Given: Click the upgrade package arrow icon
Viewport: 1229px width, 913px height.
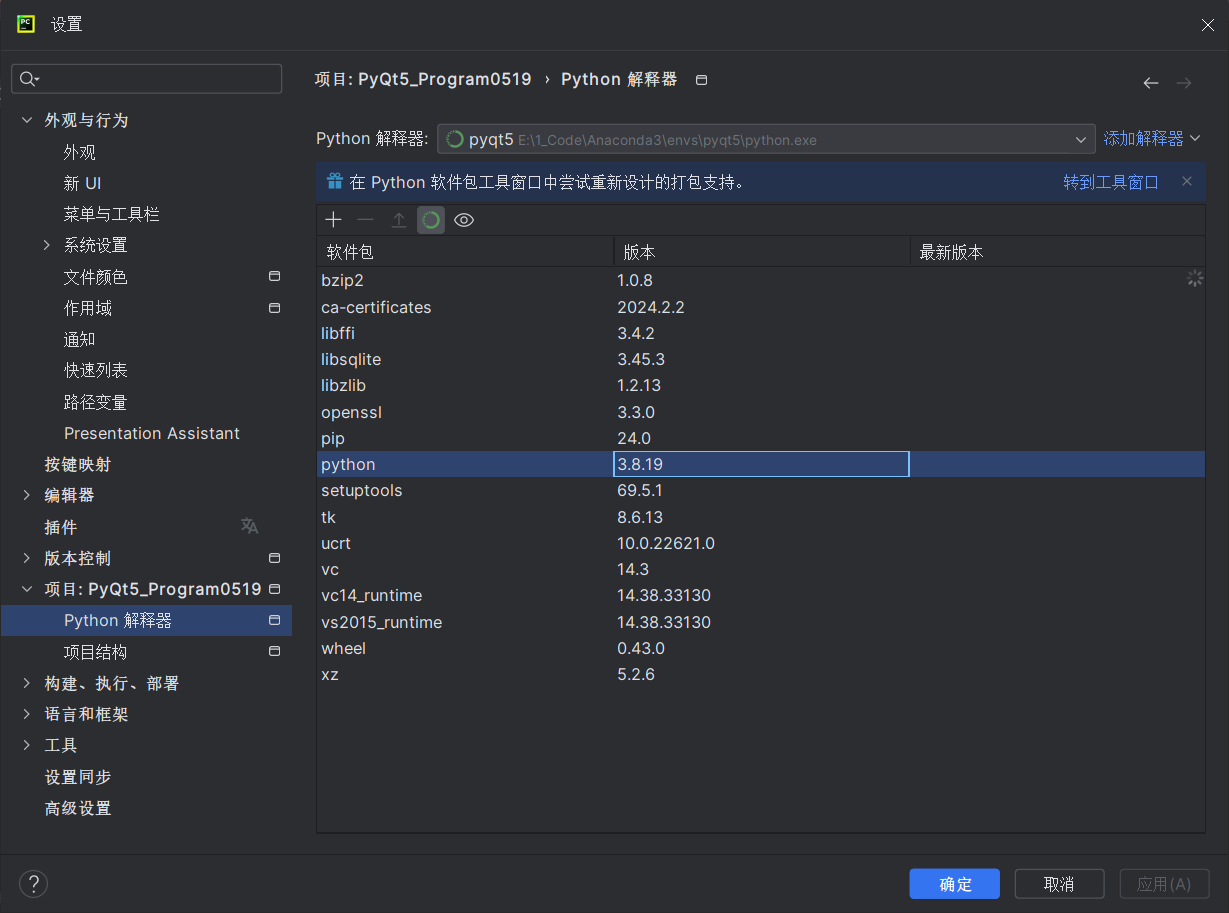Looking at the screenshot, I should [x=399, y=220].
